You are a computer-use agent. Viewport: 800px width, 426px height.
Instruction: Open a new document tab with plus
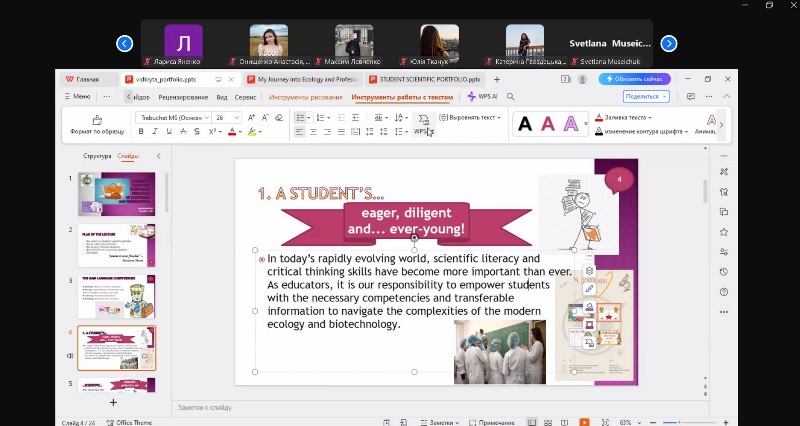pyautogui.click(x=497, y=79)
